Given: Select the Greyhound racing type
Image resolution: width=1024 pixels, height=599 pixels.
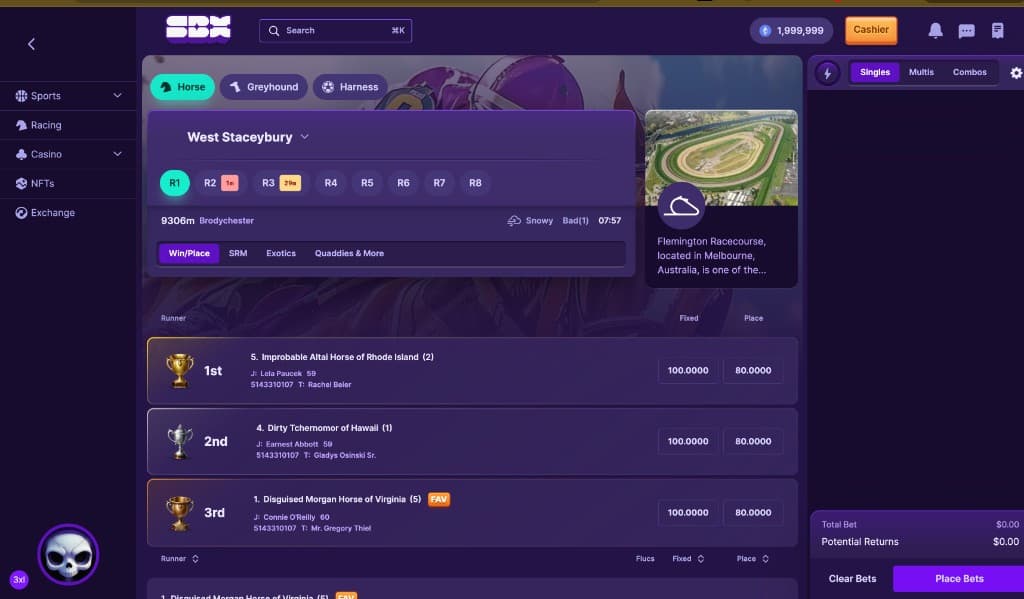Looking at the screenshot, I should point(264,87).
